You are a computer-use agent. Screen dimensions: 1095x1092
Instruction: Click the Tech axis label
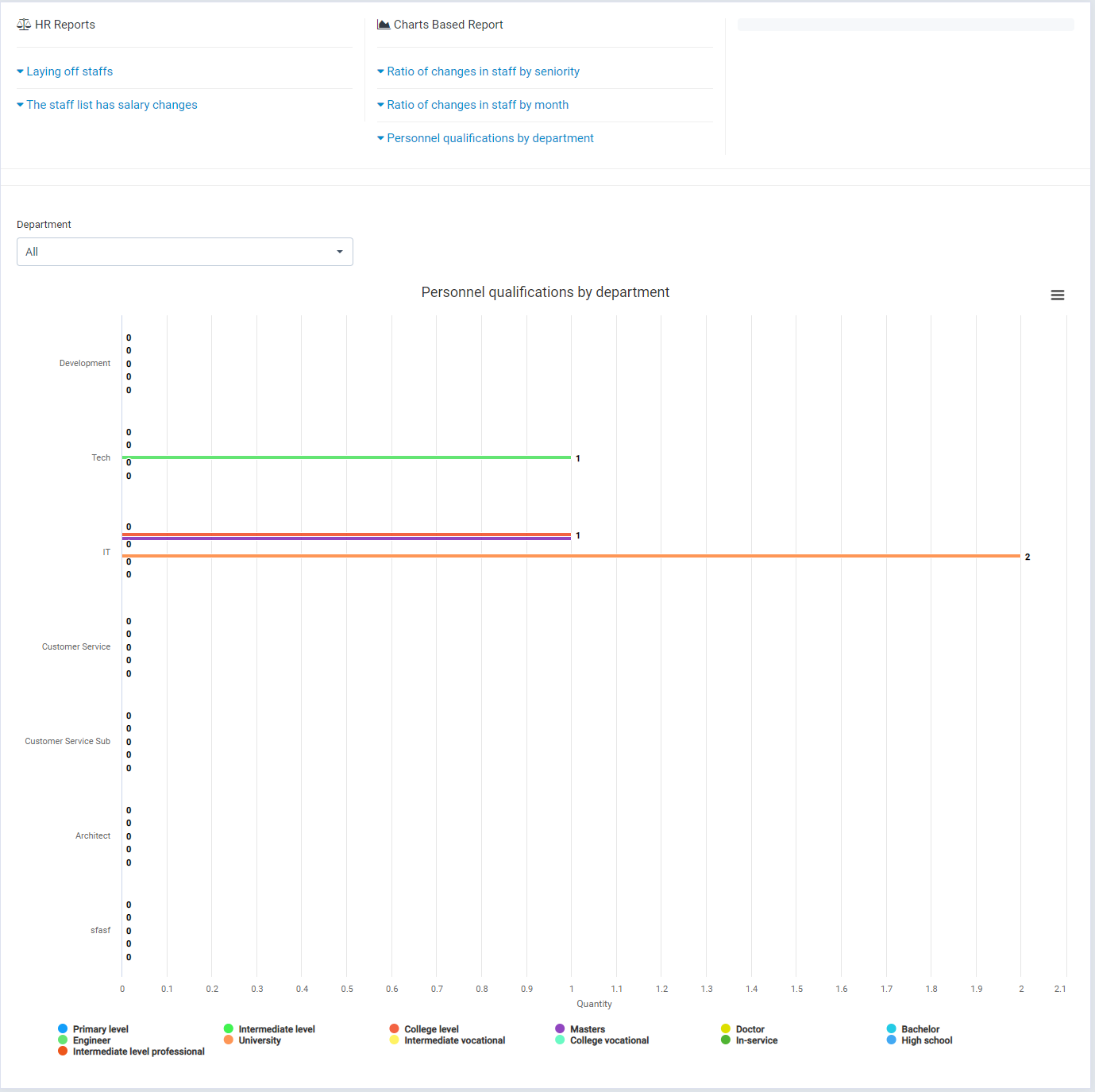point(101,457)
